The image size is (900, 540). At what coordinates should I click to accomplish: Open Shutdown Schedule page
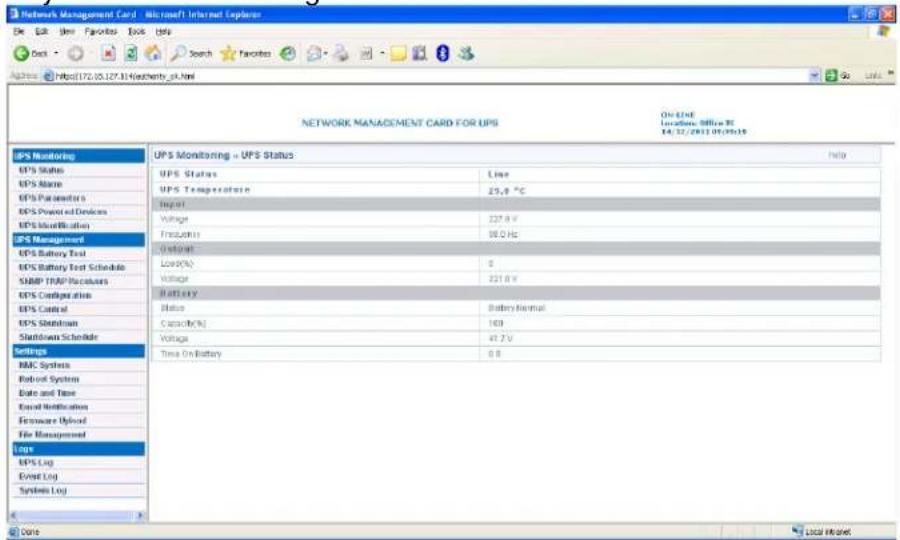59,337
